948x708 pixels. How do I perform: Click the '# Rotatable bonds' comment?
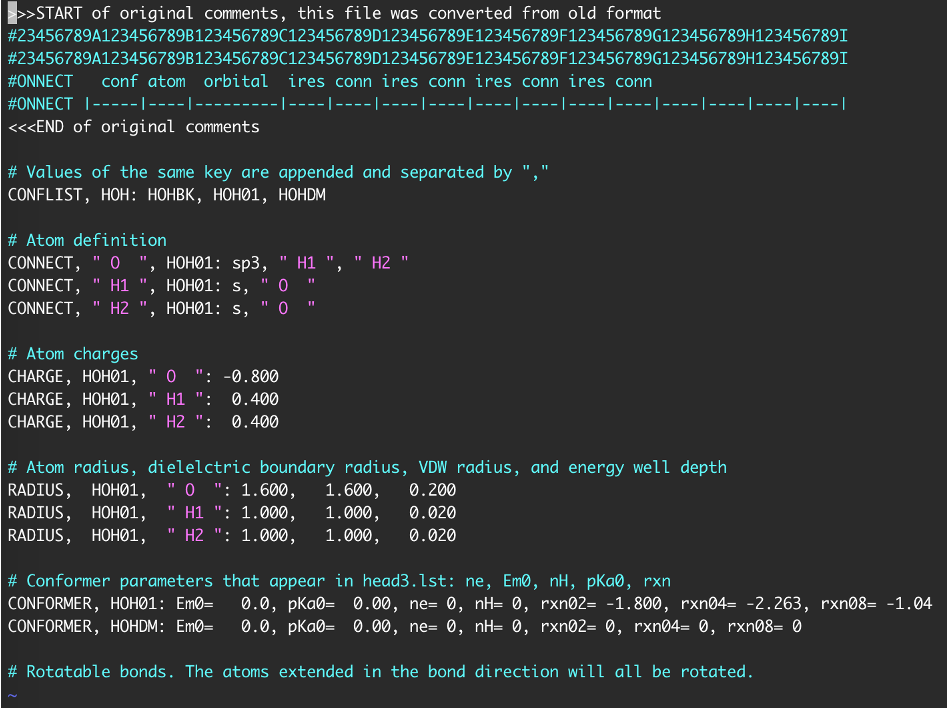(380, 671)
